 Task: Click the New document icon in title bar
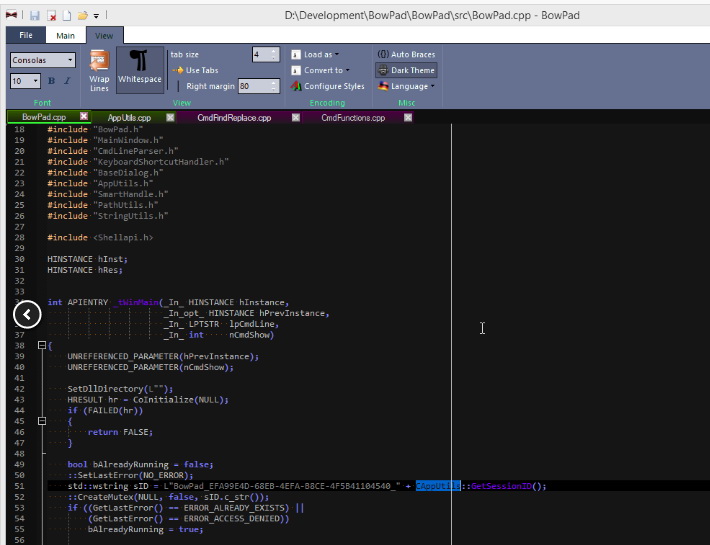point(66,16)
